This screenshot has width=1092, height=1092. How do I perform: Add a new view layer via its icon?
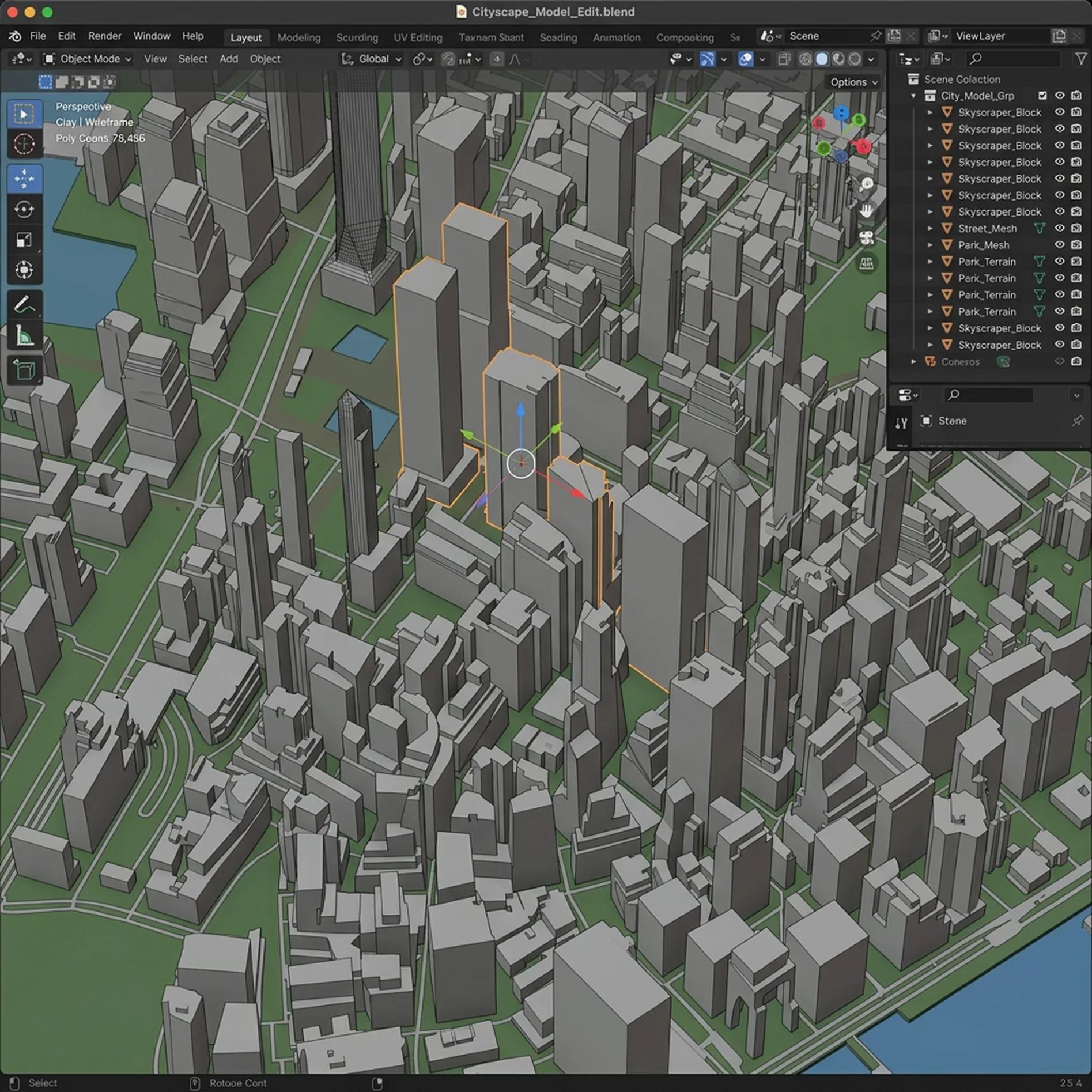[x=1059, y=36]
